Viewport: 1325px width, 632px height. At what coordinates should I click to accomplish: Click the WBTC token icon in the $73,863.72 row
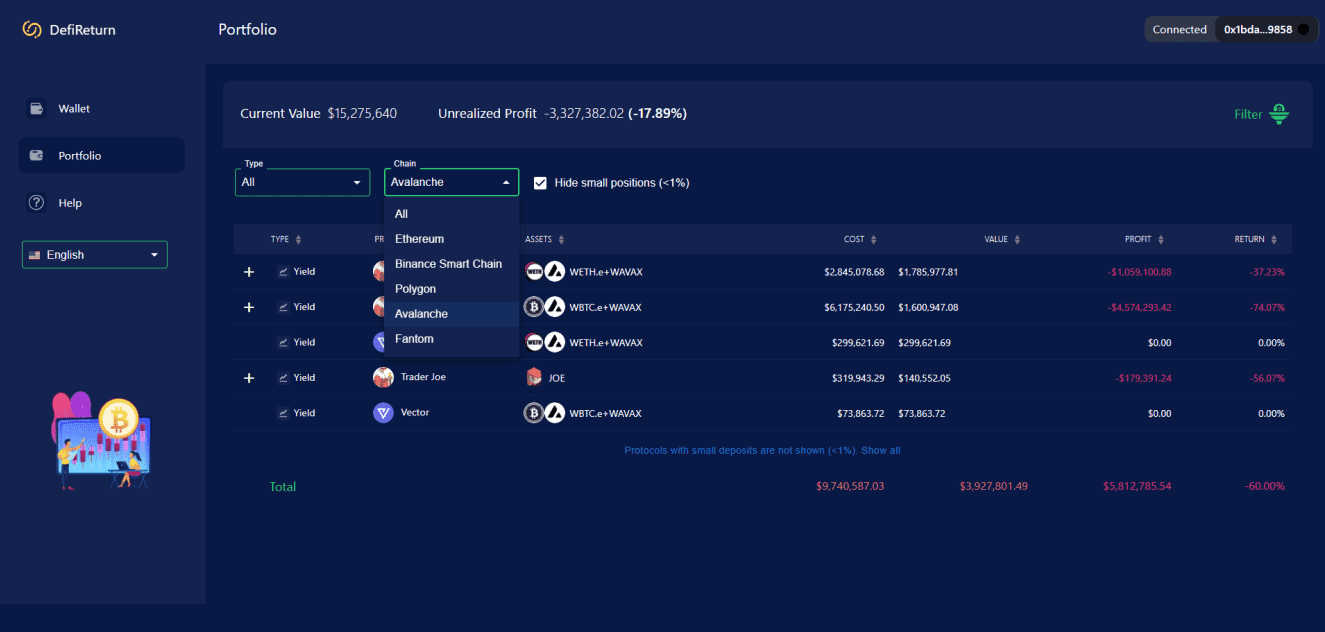click(x=534, y=412)
